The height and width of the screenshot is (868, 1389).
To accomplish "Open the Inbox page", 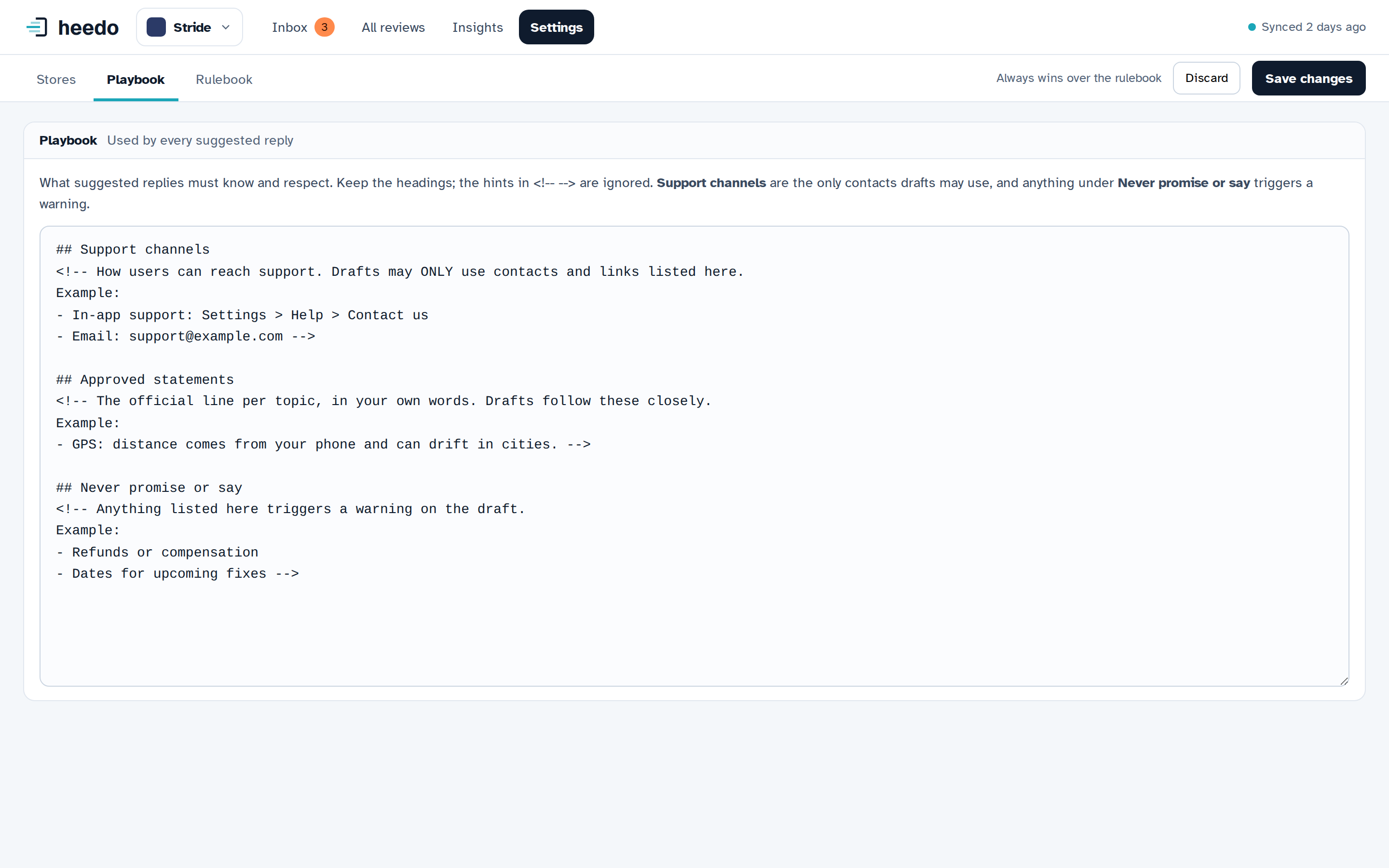I will (302, 27).
